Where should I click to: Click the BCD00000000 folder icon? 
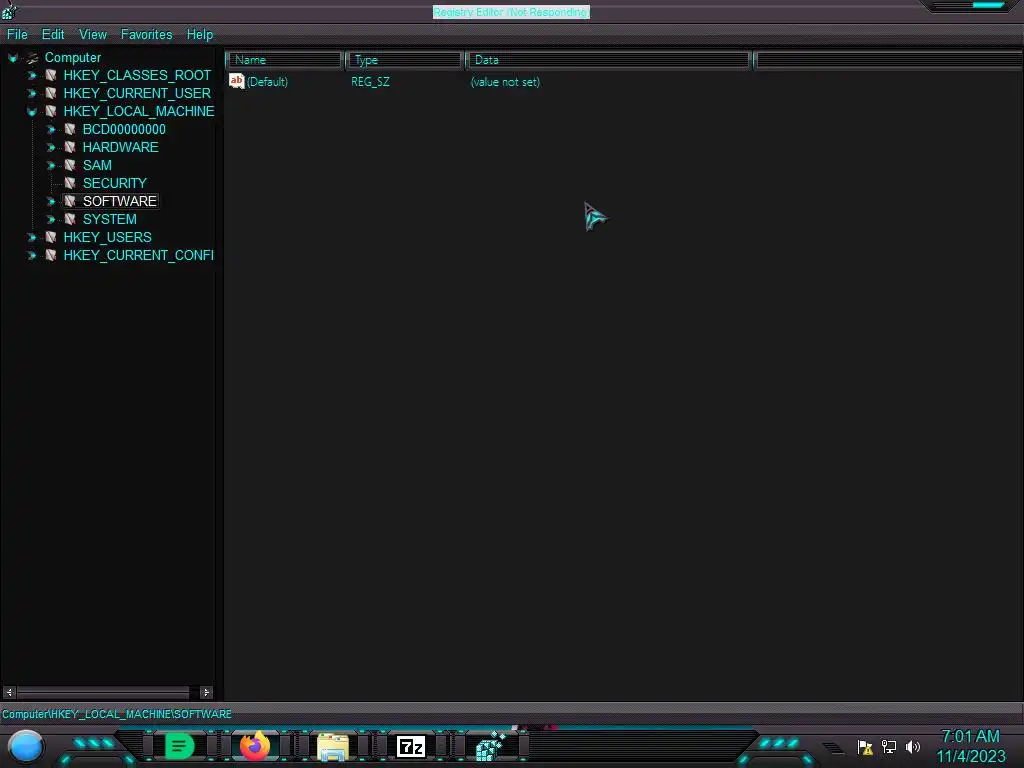69,129
